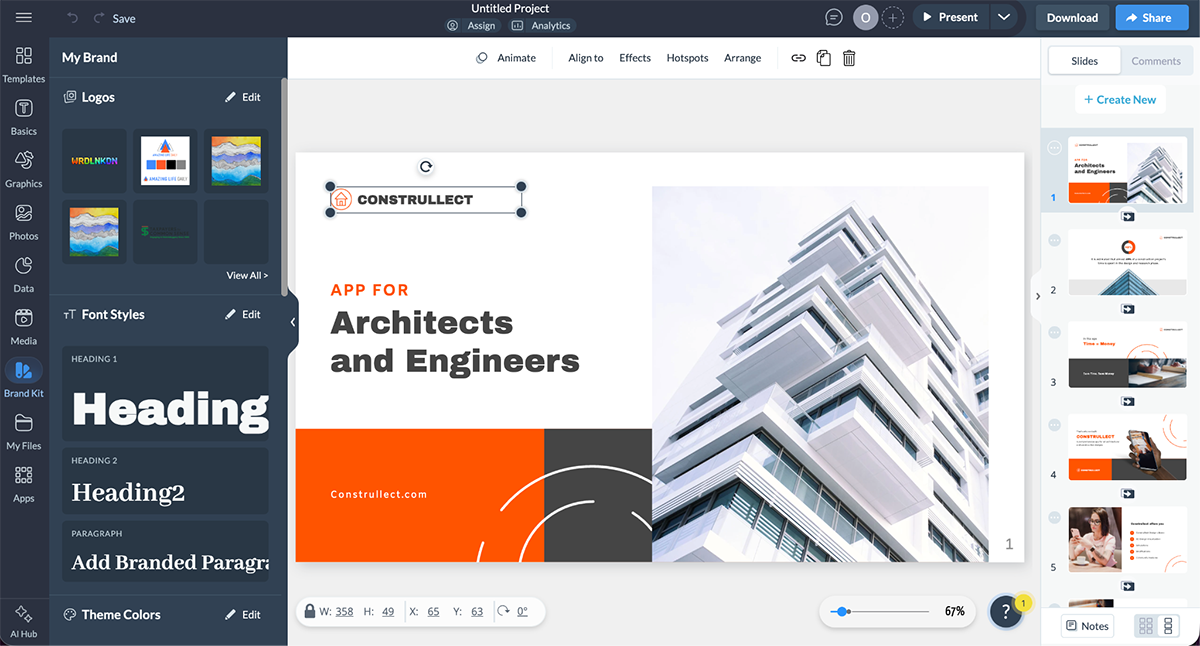The width and height of the screenshot is (1200, 646).
Task: Switch to the Comments tab
Action: click(1156, 61)
